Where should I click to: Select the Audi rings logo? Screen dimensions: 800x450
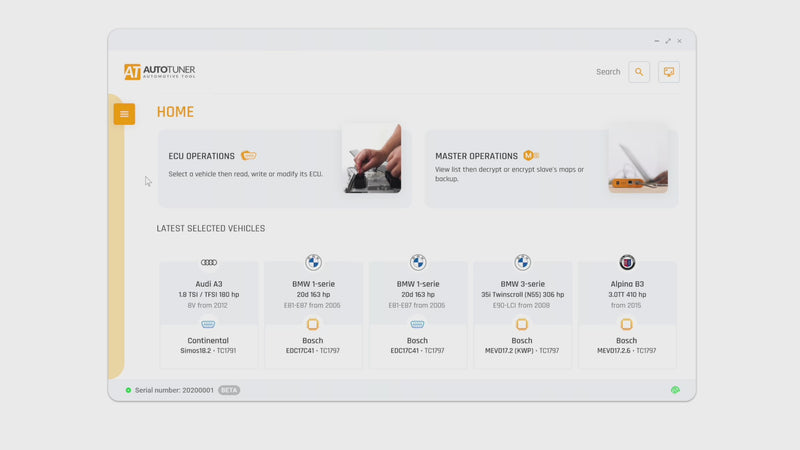tap(209, 263)
